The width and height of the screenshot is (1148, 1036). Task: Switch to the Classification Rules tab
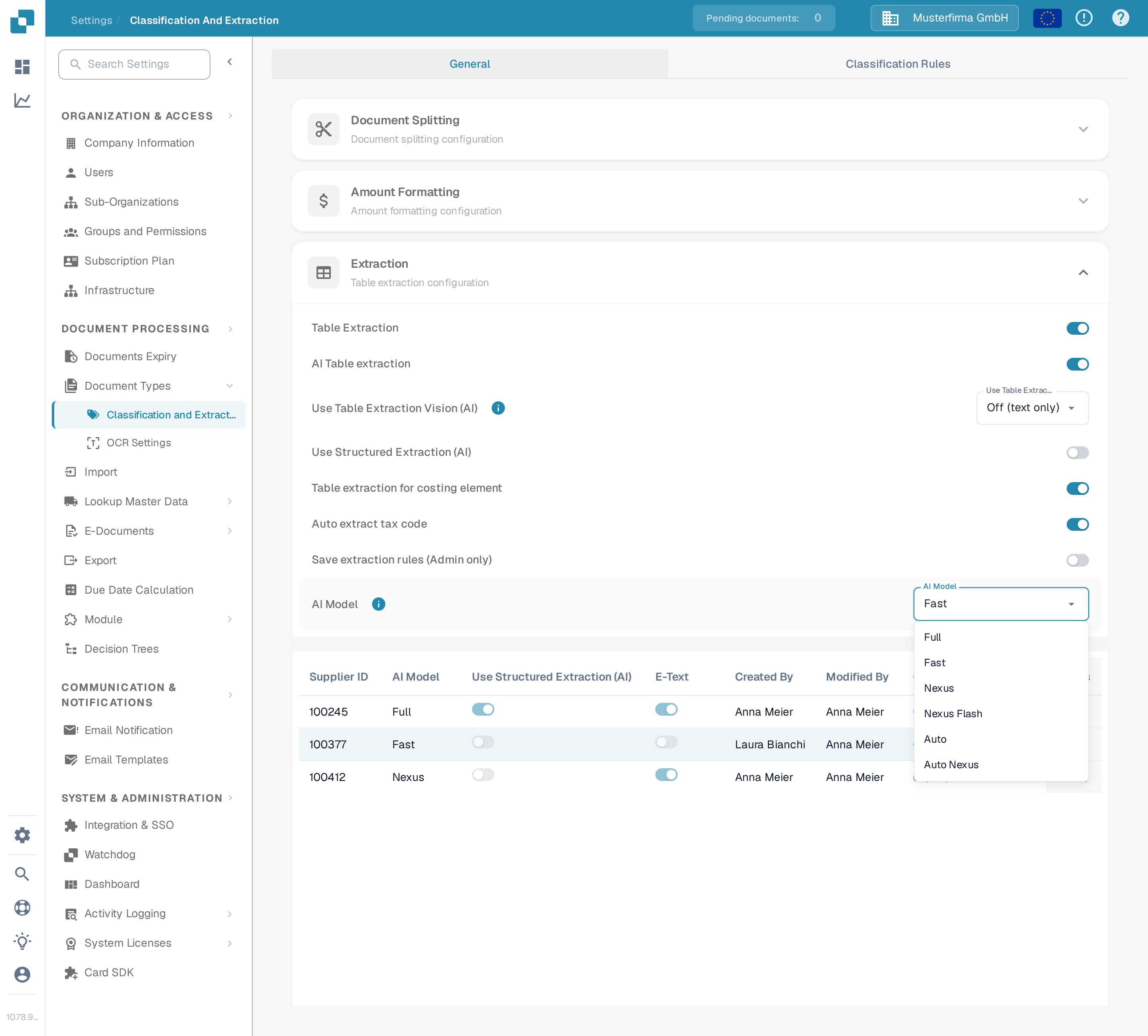(x=897, y=64)
